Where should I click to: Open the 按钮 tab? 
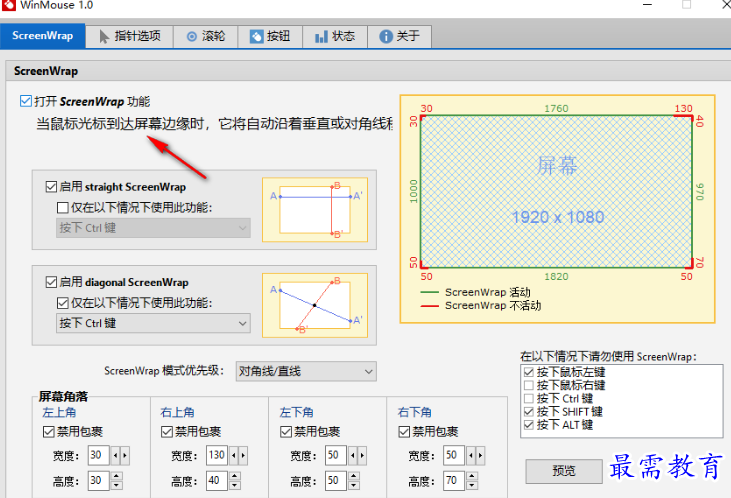point(270,36)
